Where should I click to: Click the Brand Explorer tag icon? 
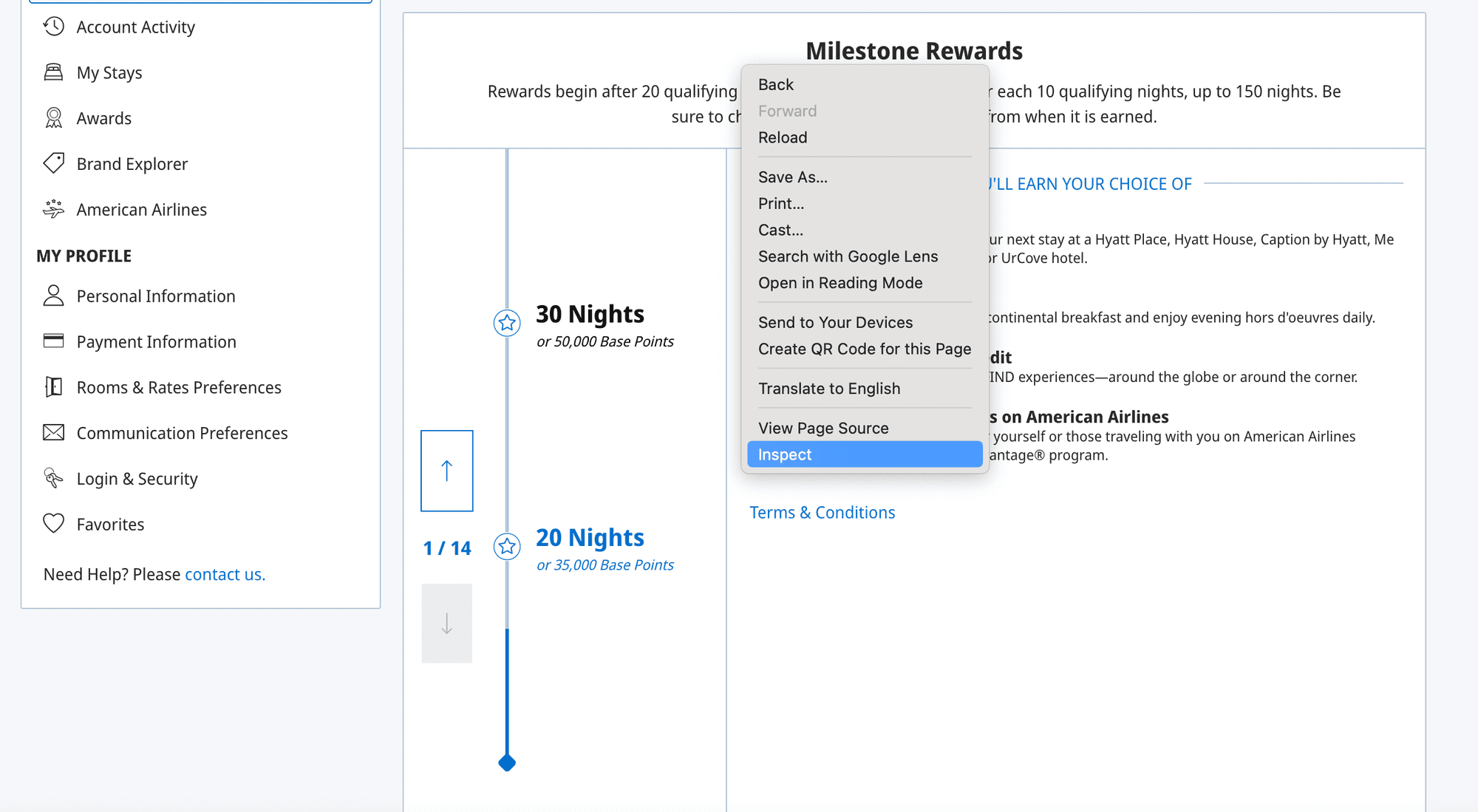pyautogui.click(x=53, y=163)
